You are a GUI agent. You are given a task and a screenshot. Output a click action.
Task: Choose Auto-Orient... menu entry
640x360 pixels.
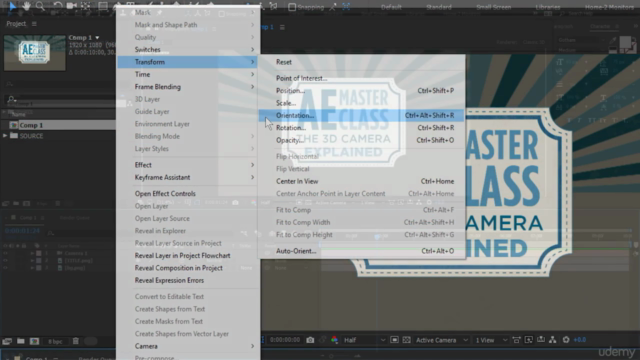pos(362,251)
